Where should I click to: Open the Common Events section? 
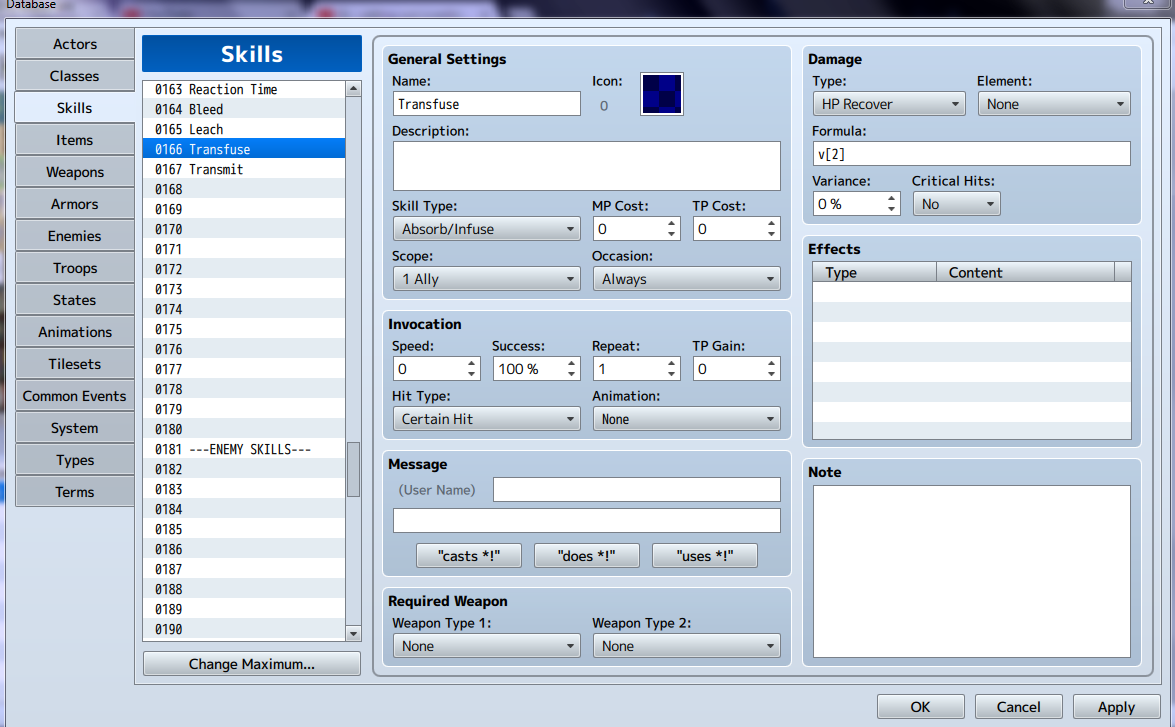click(x=74, y=395)
